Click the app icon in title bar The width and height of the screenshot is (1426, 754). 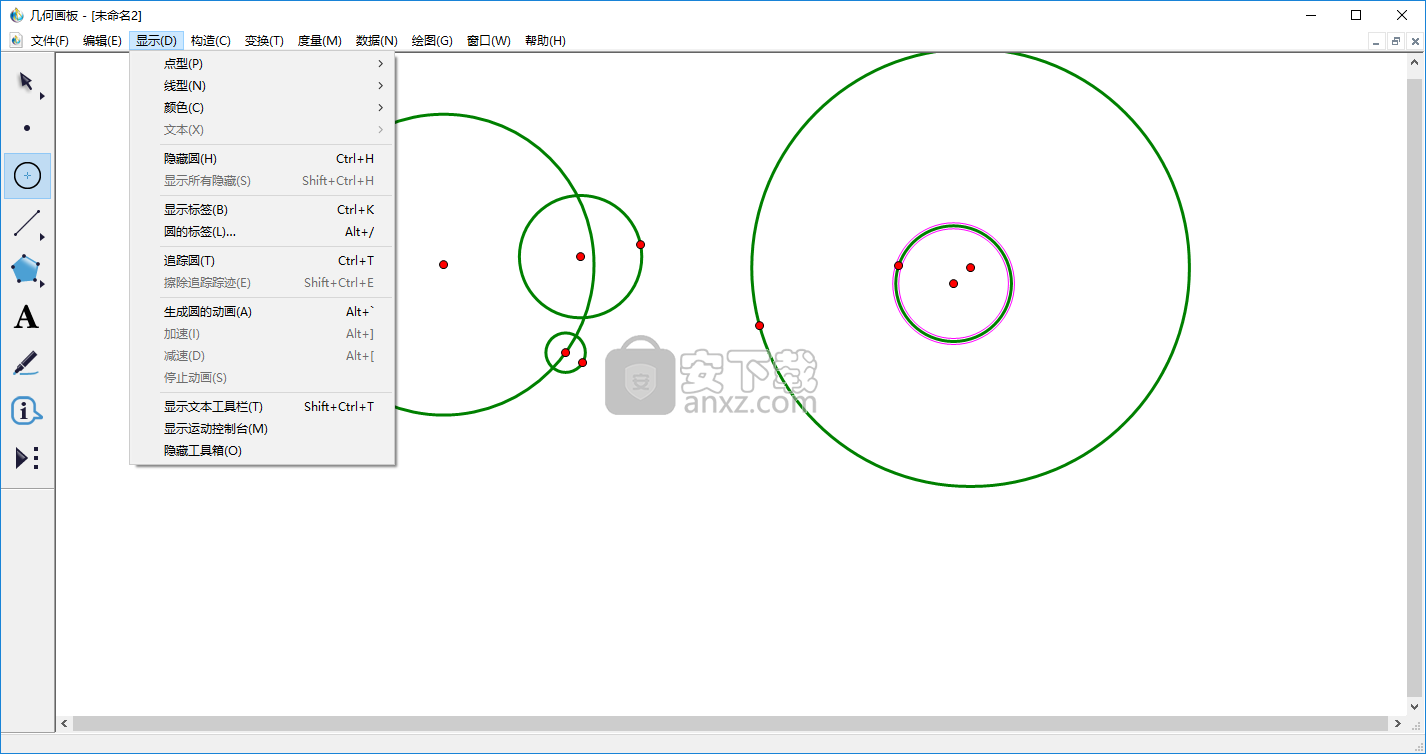click(16, 15)
